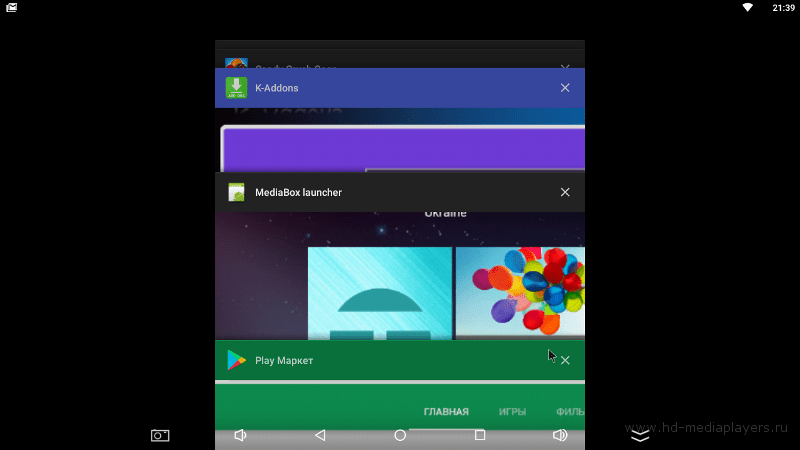Image resolution: width=800 pixels, height=450 pixels.
Task: Hide navigation bar with double chevron
Action: click(640, 436)
